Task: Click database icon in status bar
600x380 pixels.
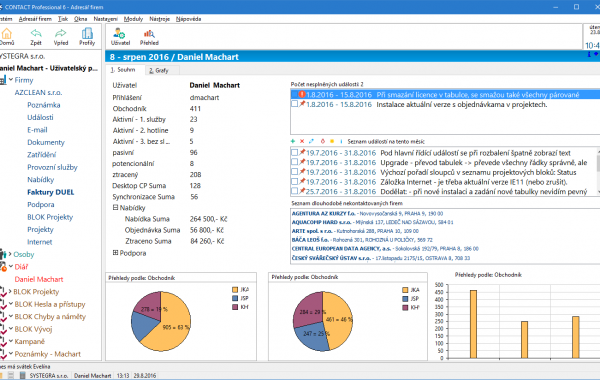Action: pos(23,375)
